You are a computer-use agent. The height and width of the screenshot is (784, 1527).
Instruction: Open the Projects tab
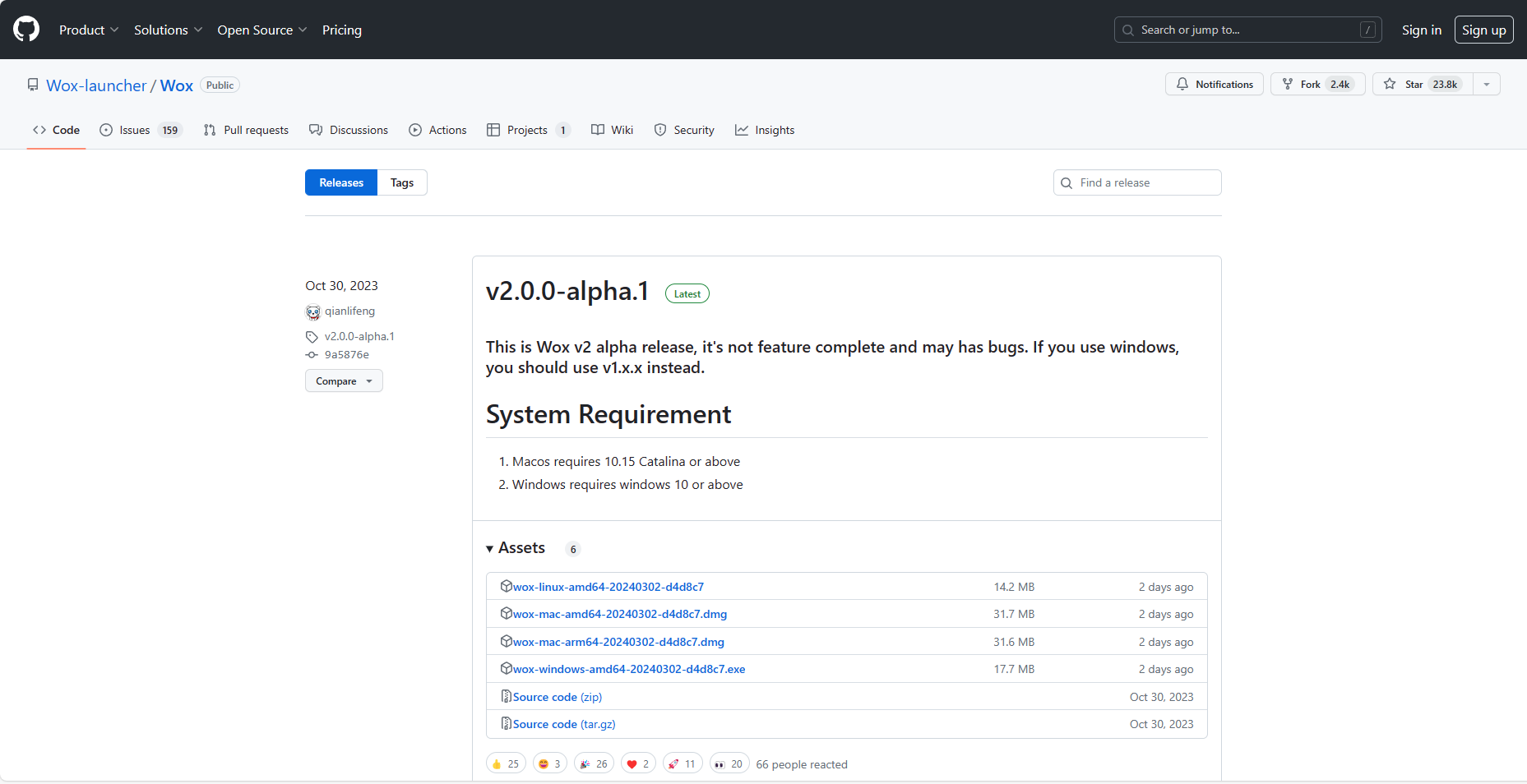529,130
